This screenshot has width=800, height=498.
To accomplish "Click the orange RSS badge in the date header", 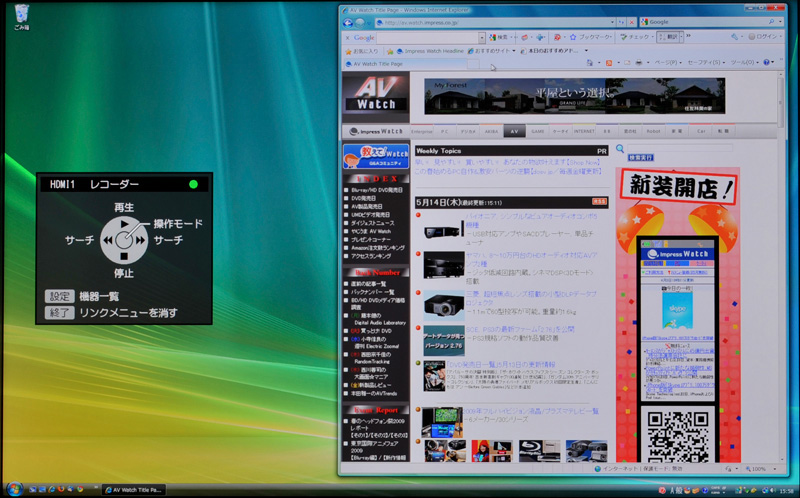I will [x=599, y=202].
